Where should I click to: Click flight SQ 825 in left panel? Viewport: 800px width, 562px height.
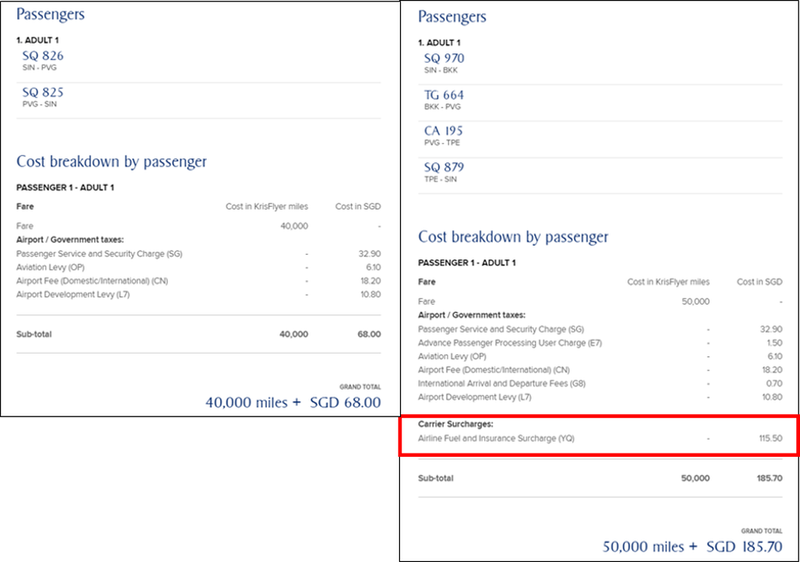tap(43, 92)
